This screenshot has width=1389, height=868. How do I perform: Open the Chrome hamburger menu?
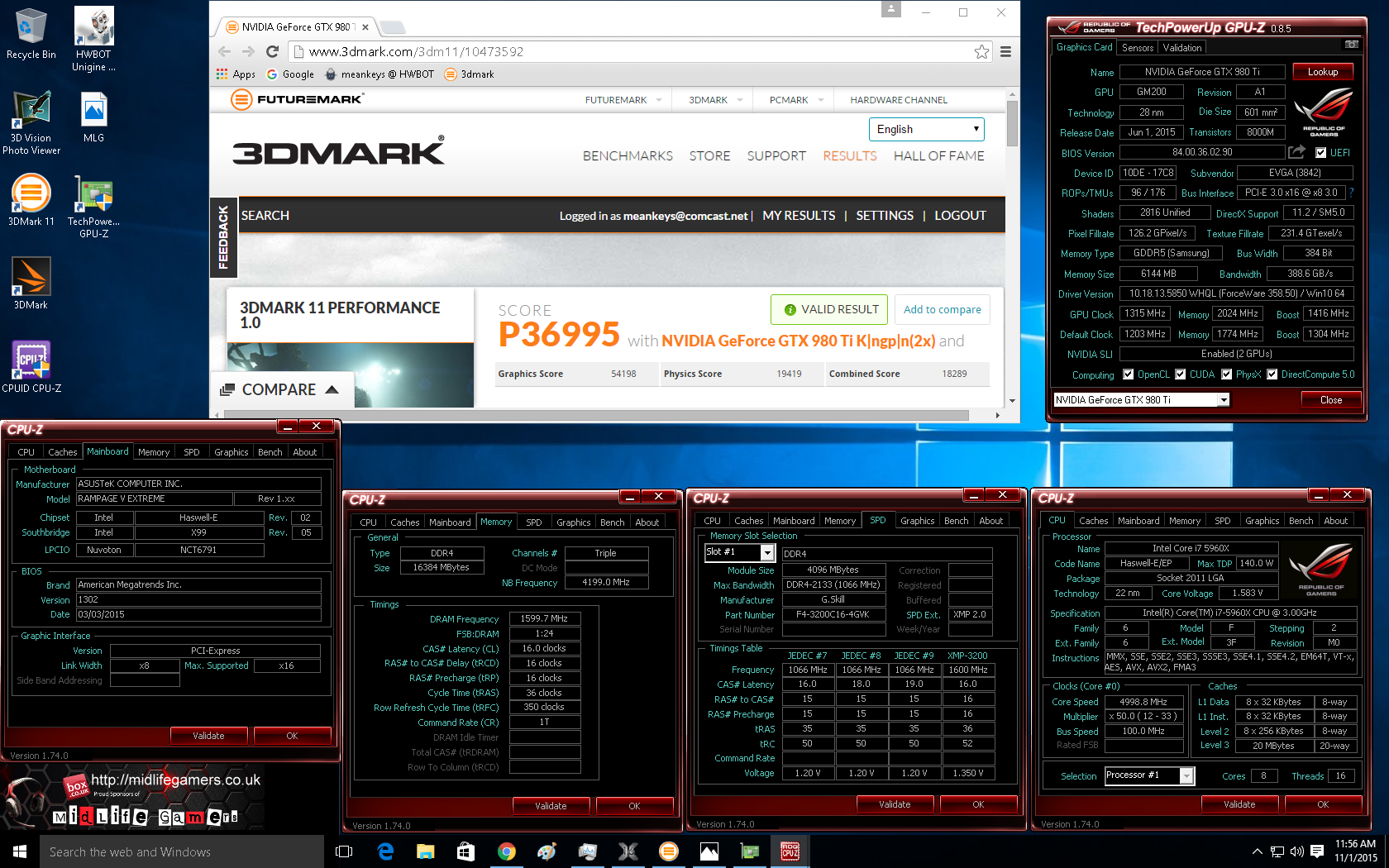(1005, 51)
